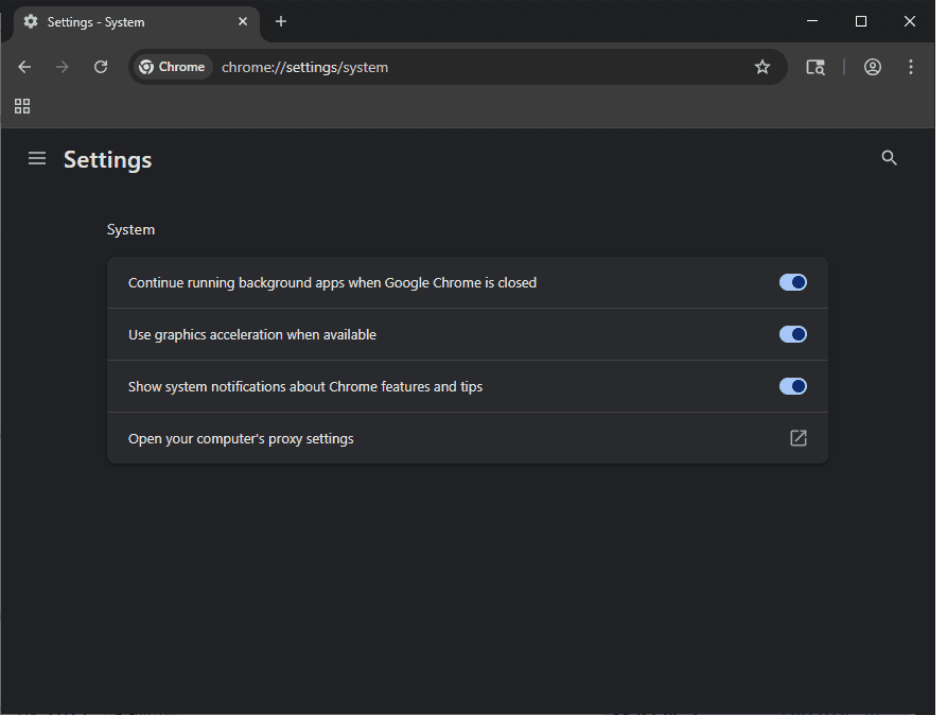Screen dimensions: 936x715
Task: Search settings with the magnifier icon
Action: 889,158
